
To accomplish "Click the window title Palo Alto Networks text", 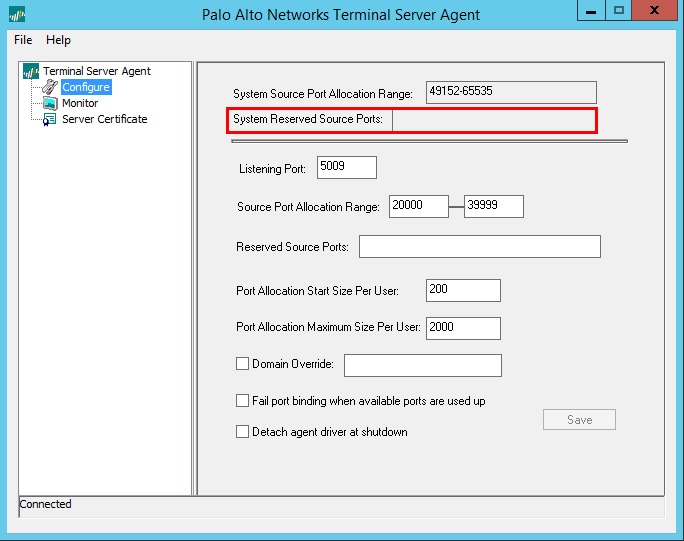I will [340, 15].
